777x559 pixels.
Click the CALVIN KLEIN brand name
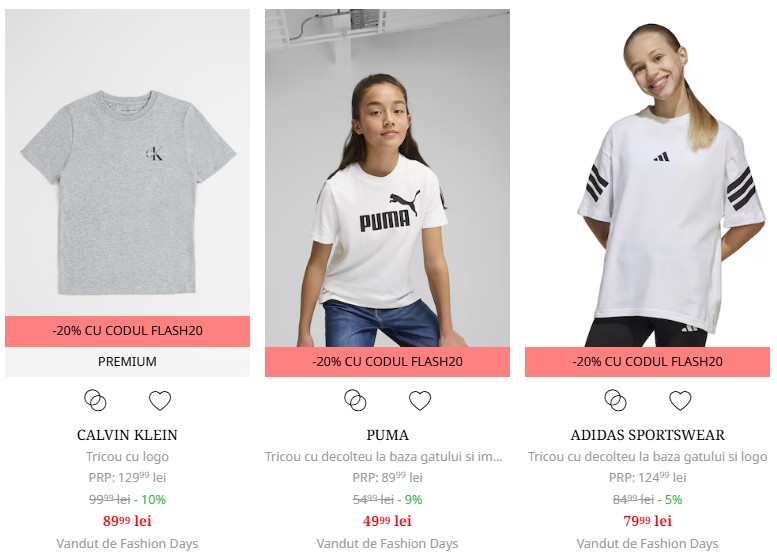click(127, 435)
